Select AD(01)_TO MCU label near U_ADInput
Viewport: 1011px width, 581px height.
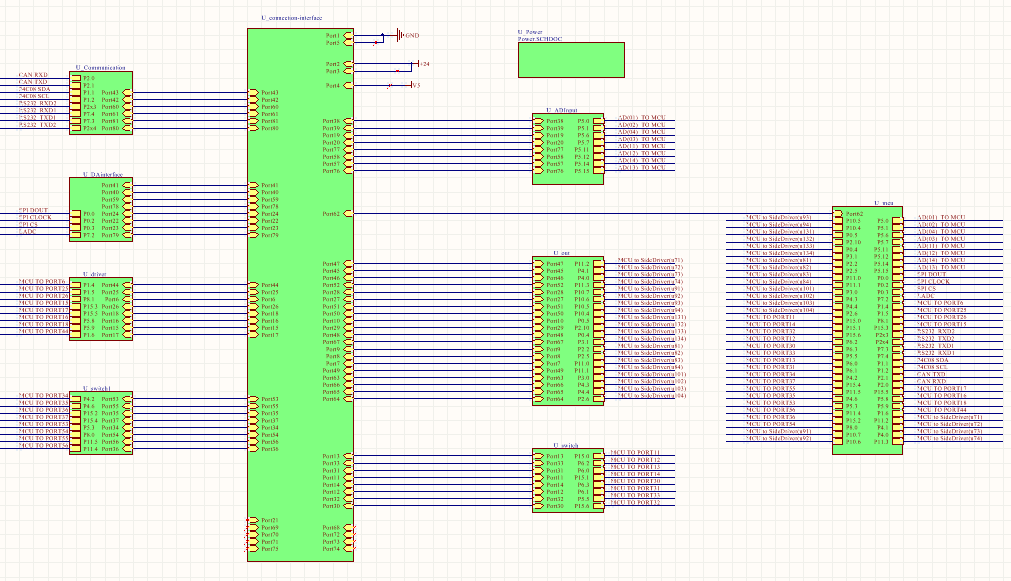pos(642,118)
